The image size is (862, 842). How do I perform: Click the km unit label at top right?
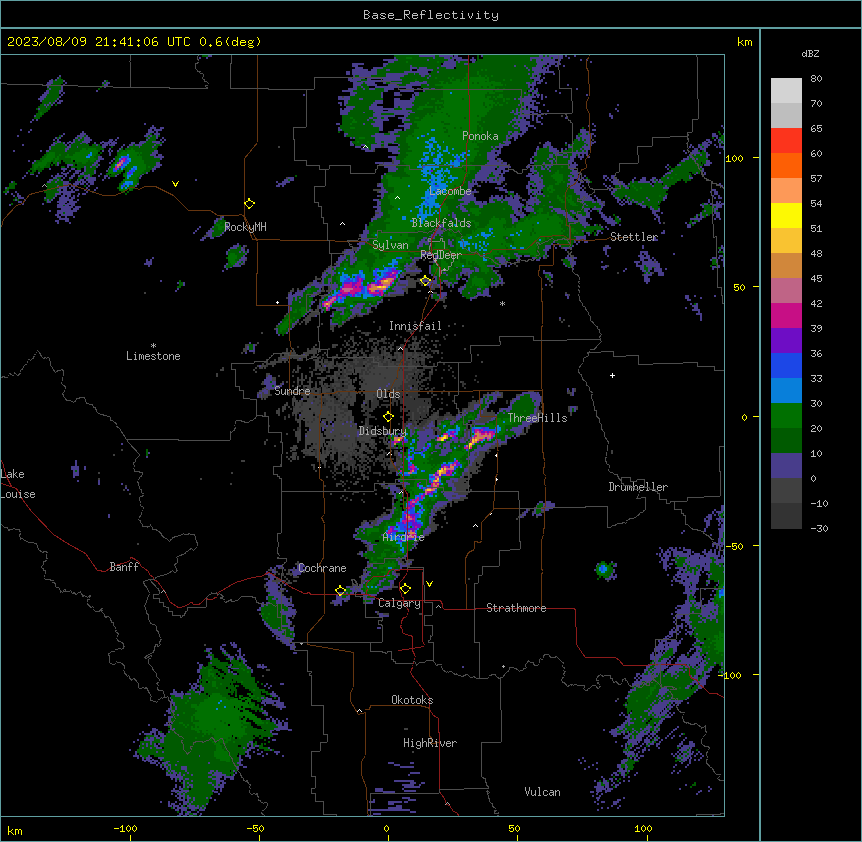click(745, 42)
